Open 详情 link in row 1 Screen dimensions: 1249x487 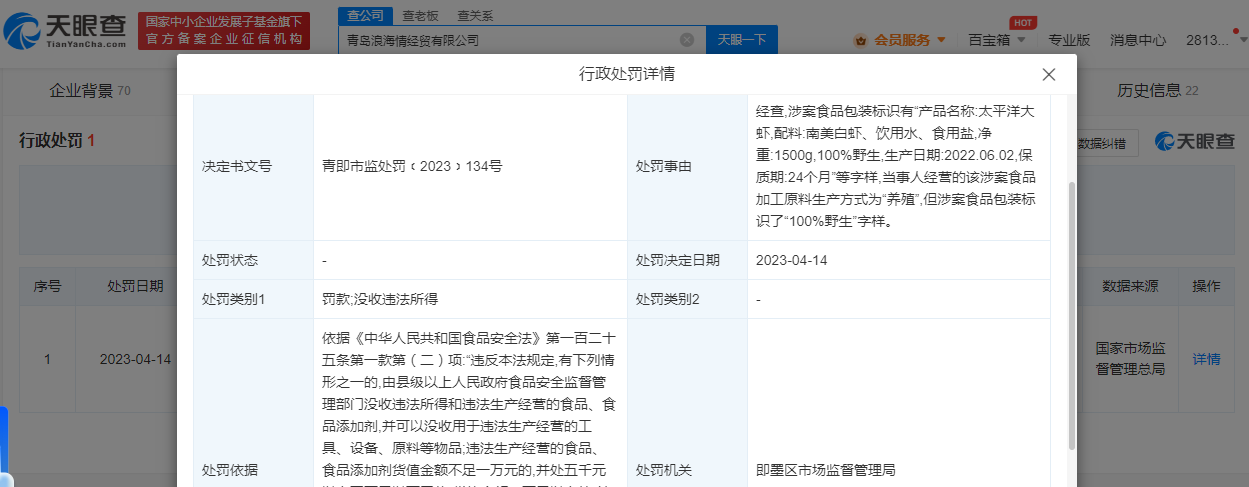click(1206, 359)
